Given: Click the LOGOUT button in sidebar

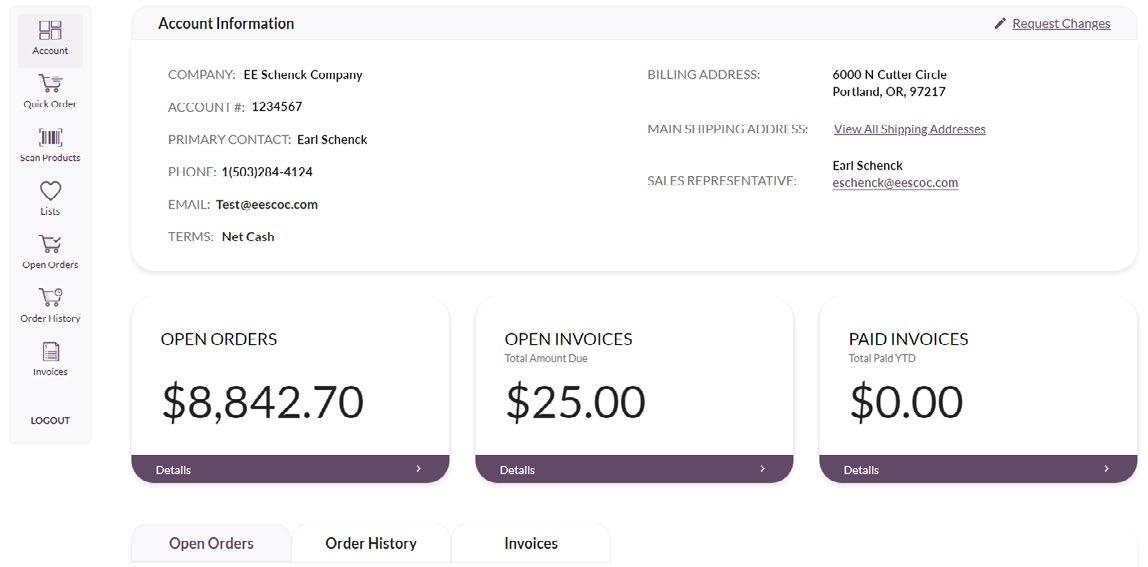Looking at the screenshot, I should (50, 421).
